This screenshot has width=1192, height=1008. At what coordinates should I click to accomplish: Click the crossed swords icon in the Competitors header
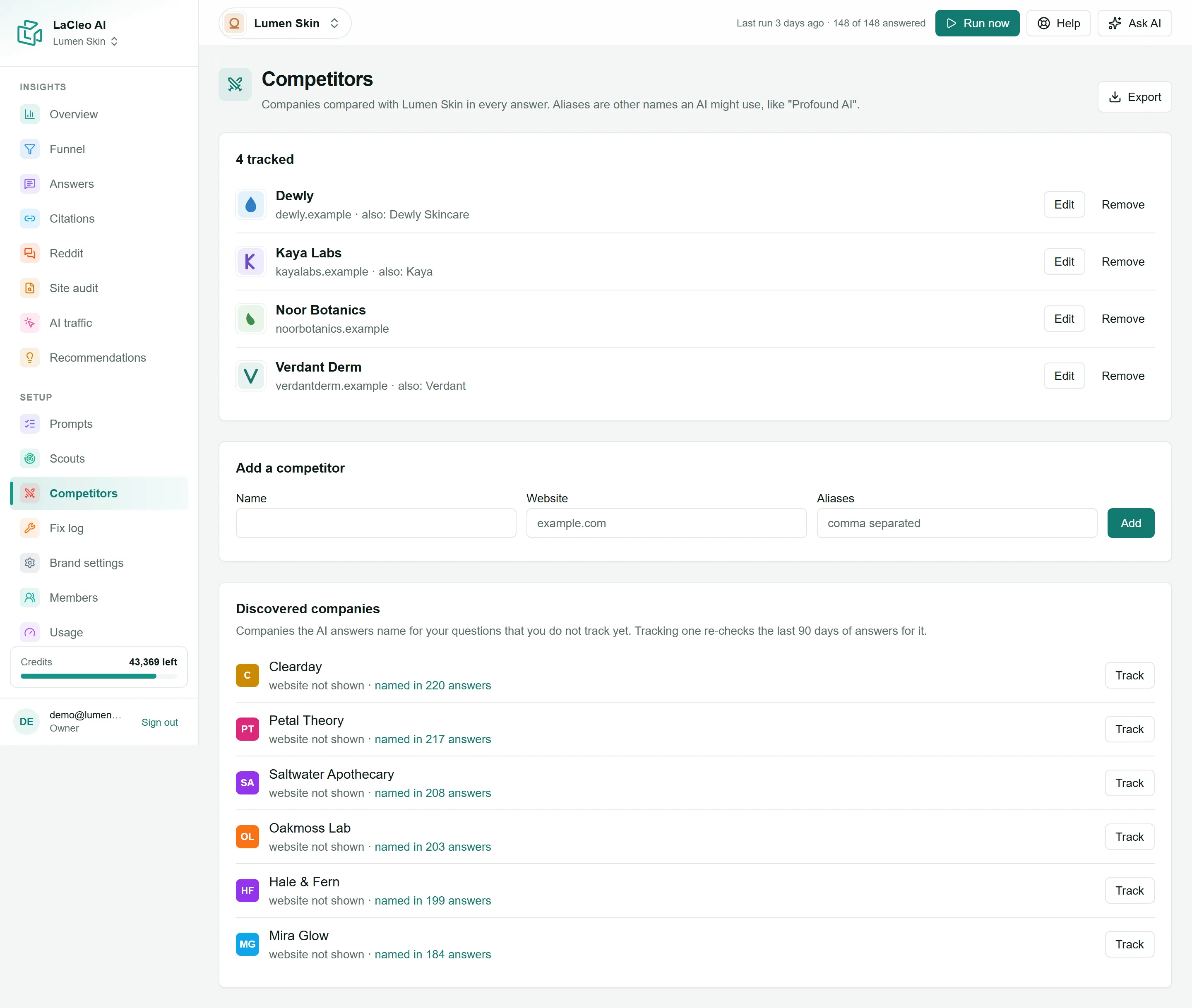pos(235,84)
